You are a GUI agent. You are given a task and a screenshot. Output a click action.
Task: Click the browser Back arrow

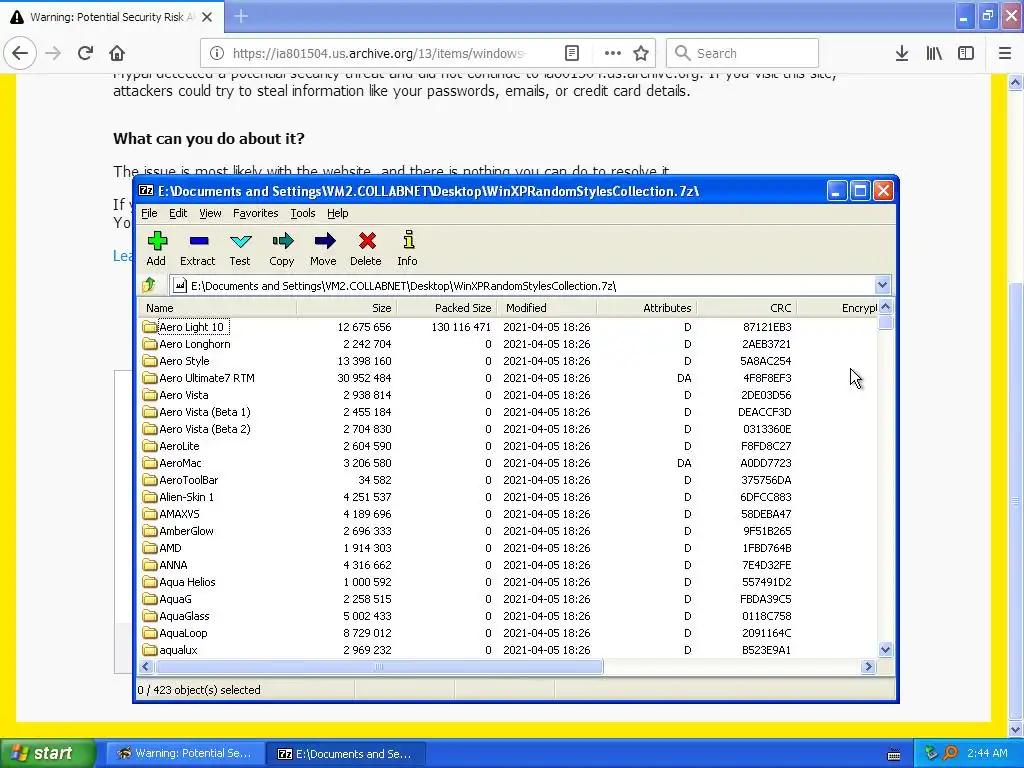click(x=20, y=53)
